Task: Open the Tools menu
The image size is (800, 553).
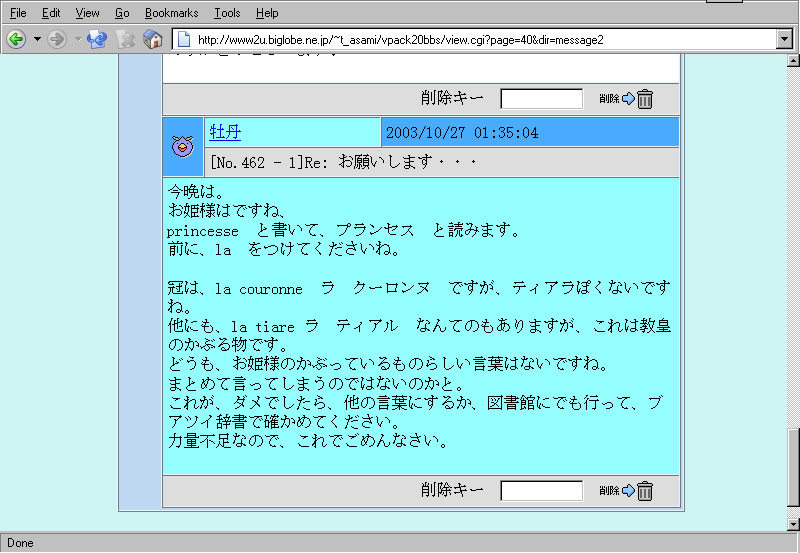Action: pyautogui.click(x=227, y=13)
